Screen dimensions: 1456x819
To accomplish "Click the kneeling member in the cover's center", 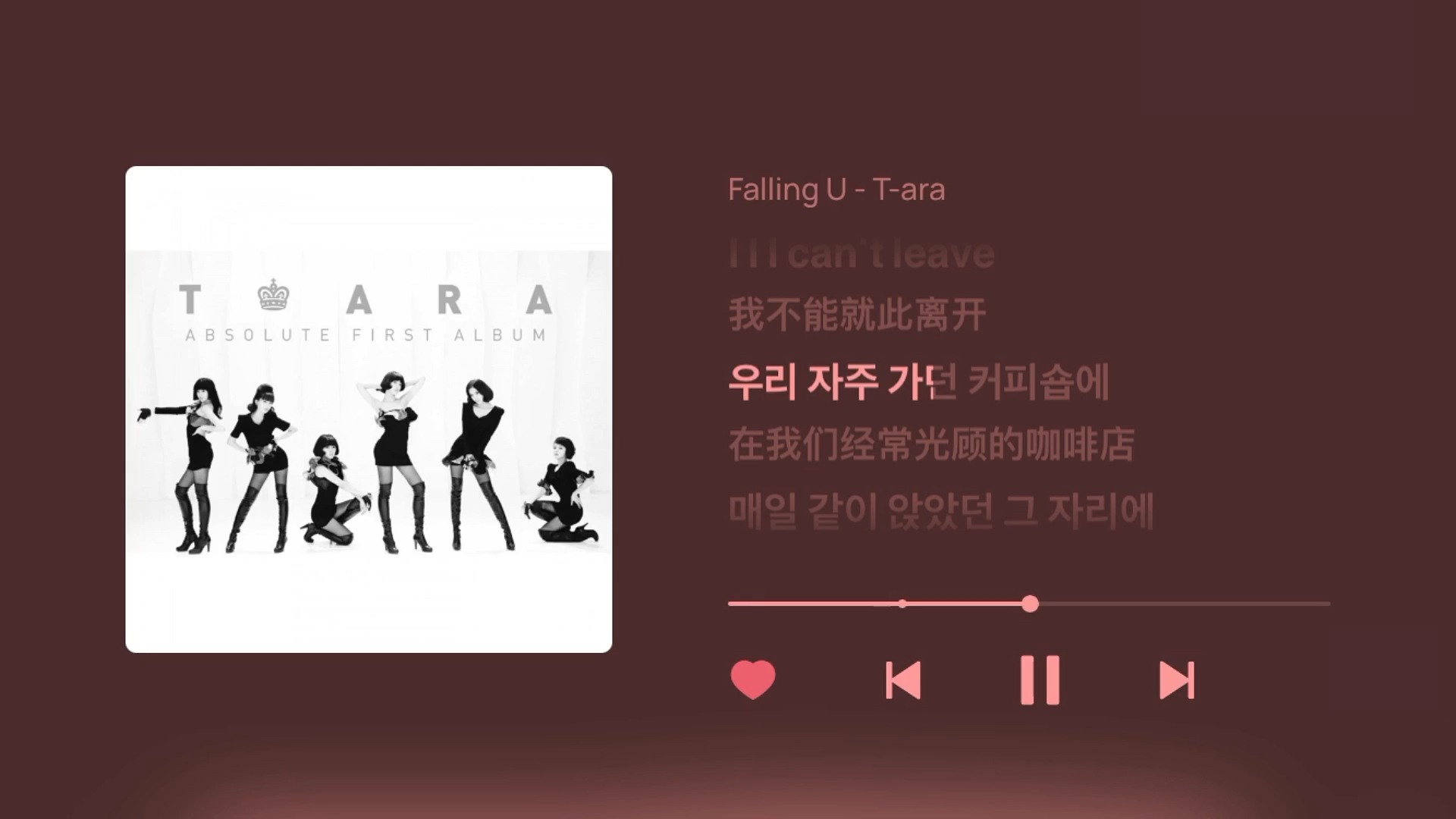I will [331, 489].
